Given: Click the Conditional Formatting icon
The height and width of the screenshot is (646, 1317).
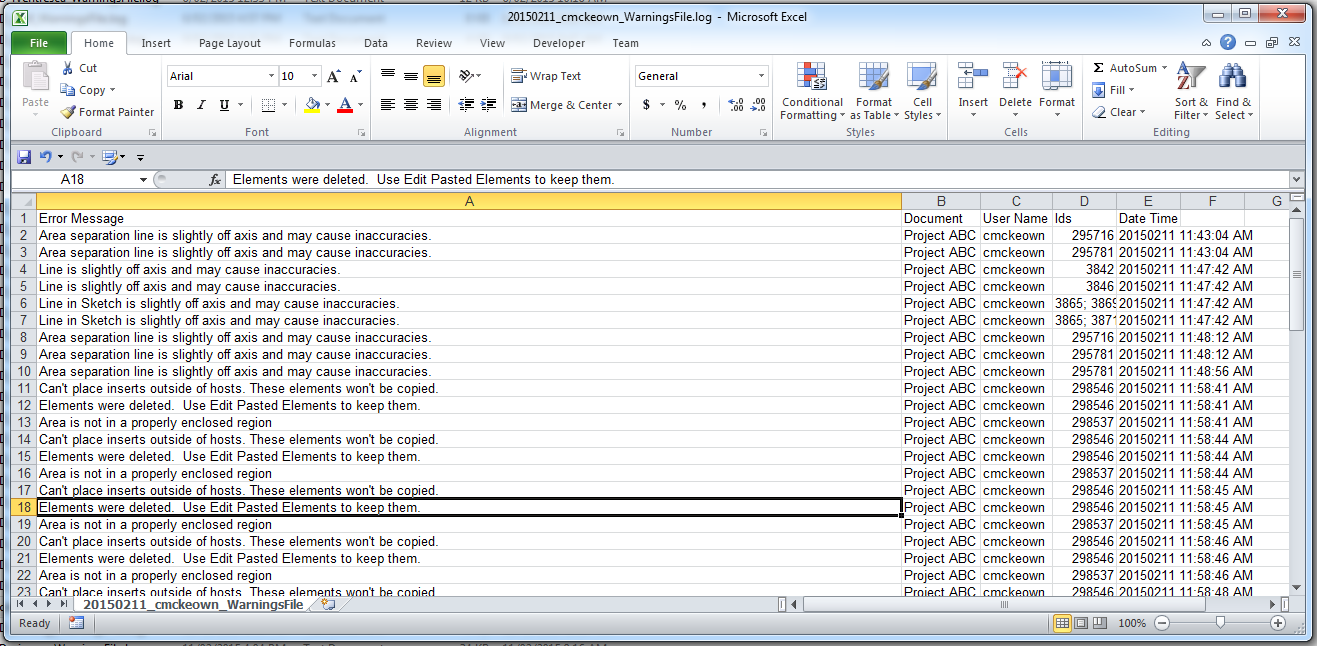Looking at the screenshot, I should tap(811, 78).
